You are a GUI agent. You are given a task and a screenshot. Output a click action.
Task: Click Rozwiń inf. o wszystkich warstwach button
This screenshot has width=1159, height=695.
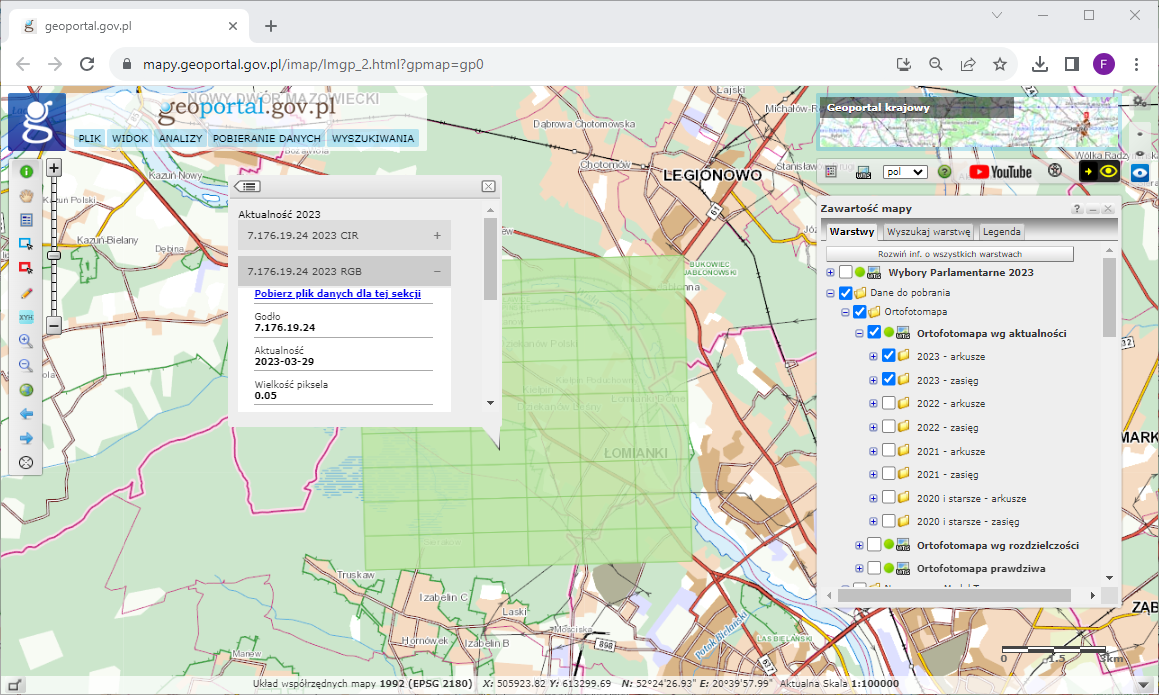949,254
